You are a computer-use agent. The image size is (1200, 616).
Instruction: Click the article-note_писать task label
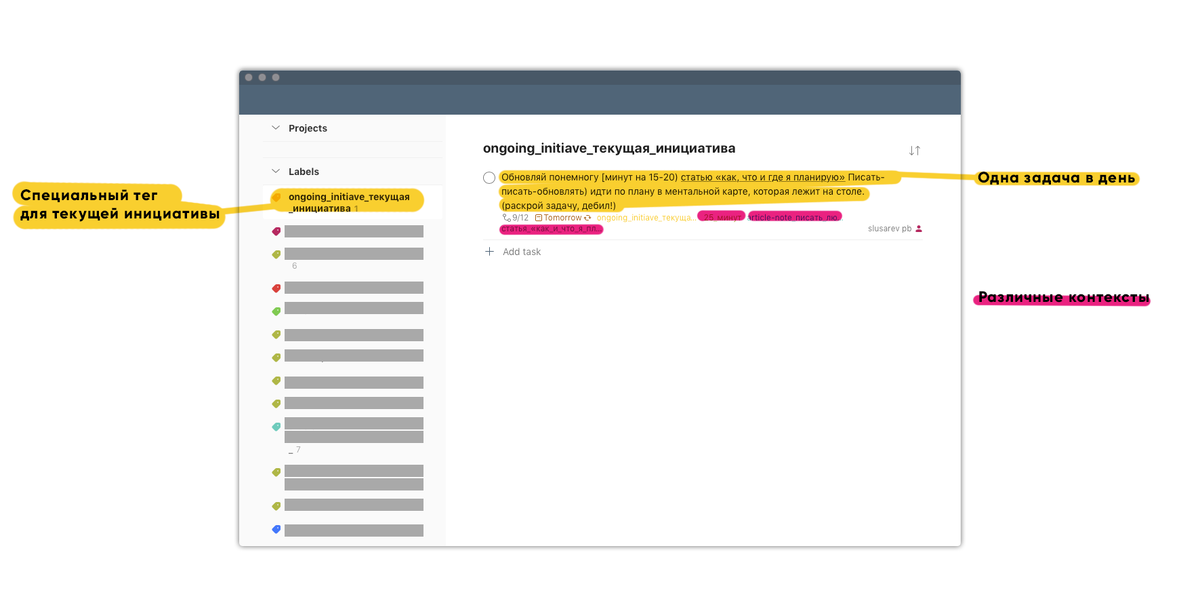point(795,216)
